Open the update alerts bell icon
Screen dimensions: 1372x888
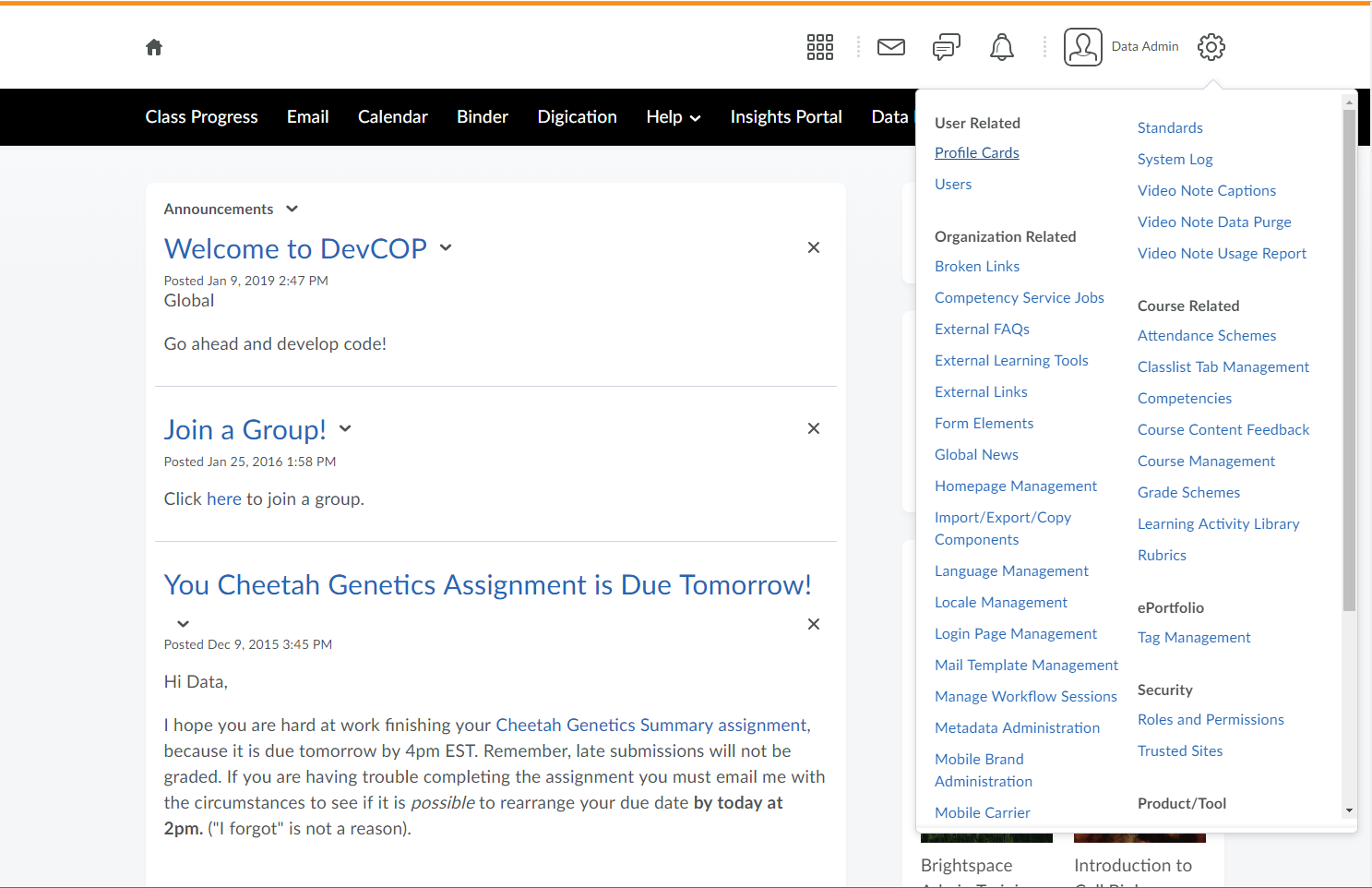(1001, 47)
